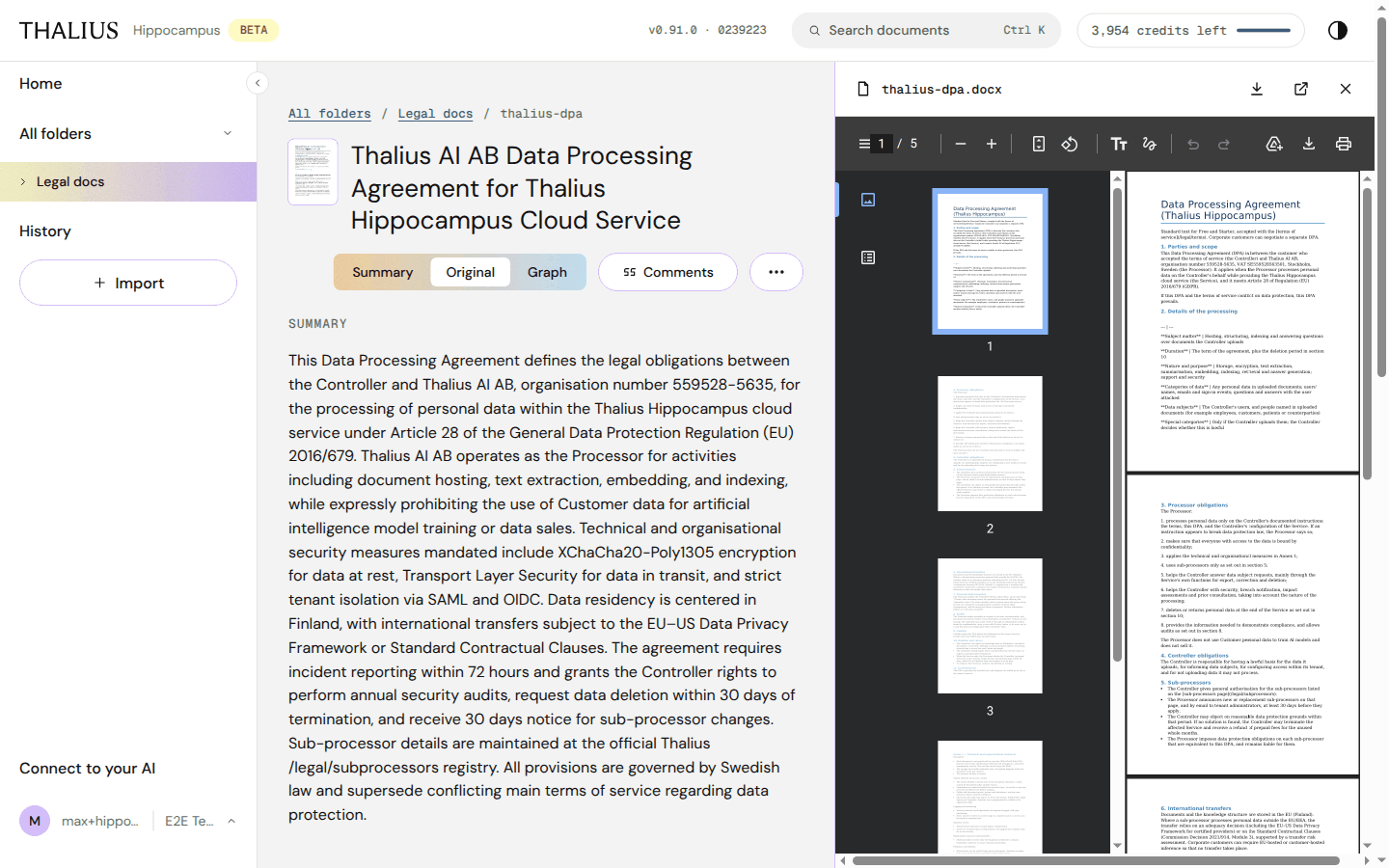Open the Comments button
The height and width of the screenshot is (868, 1389).
667,272
